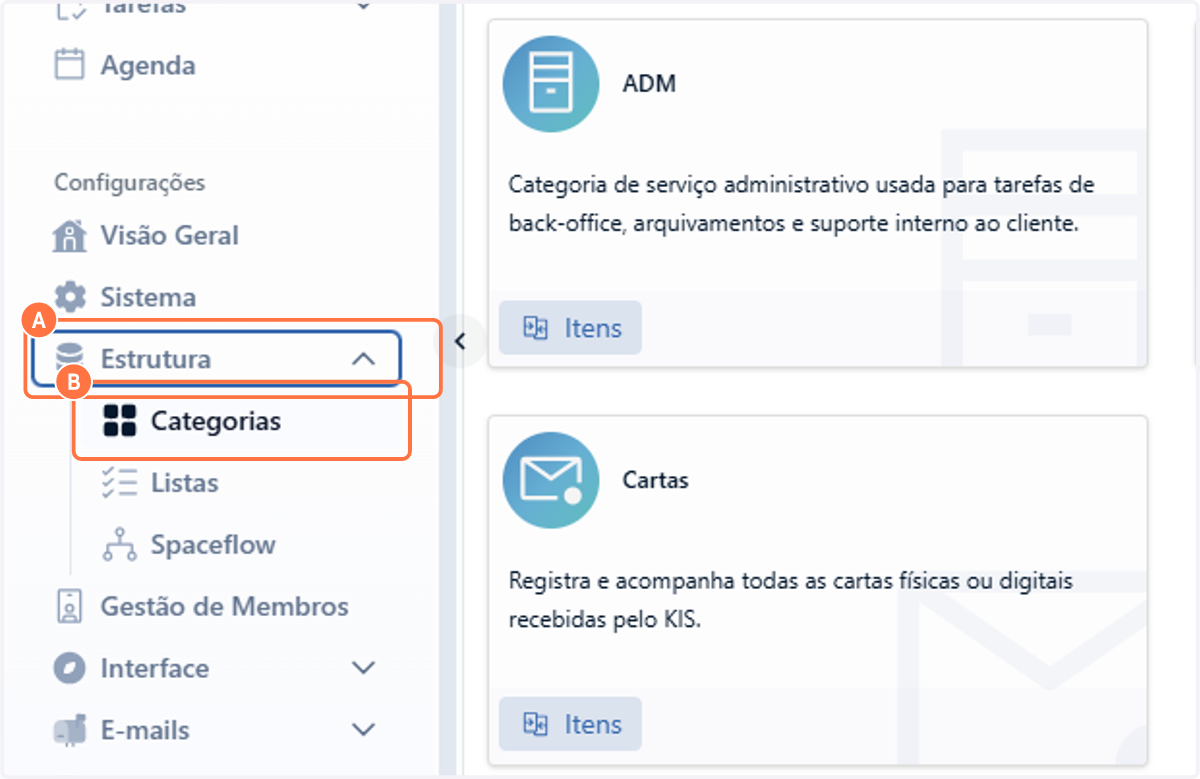Click the Categorias grid icon

click(120, 421)
